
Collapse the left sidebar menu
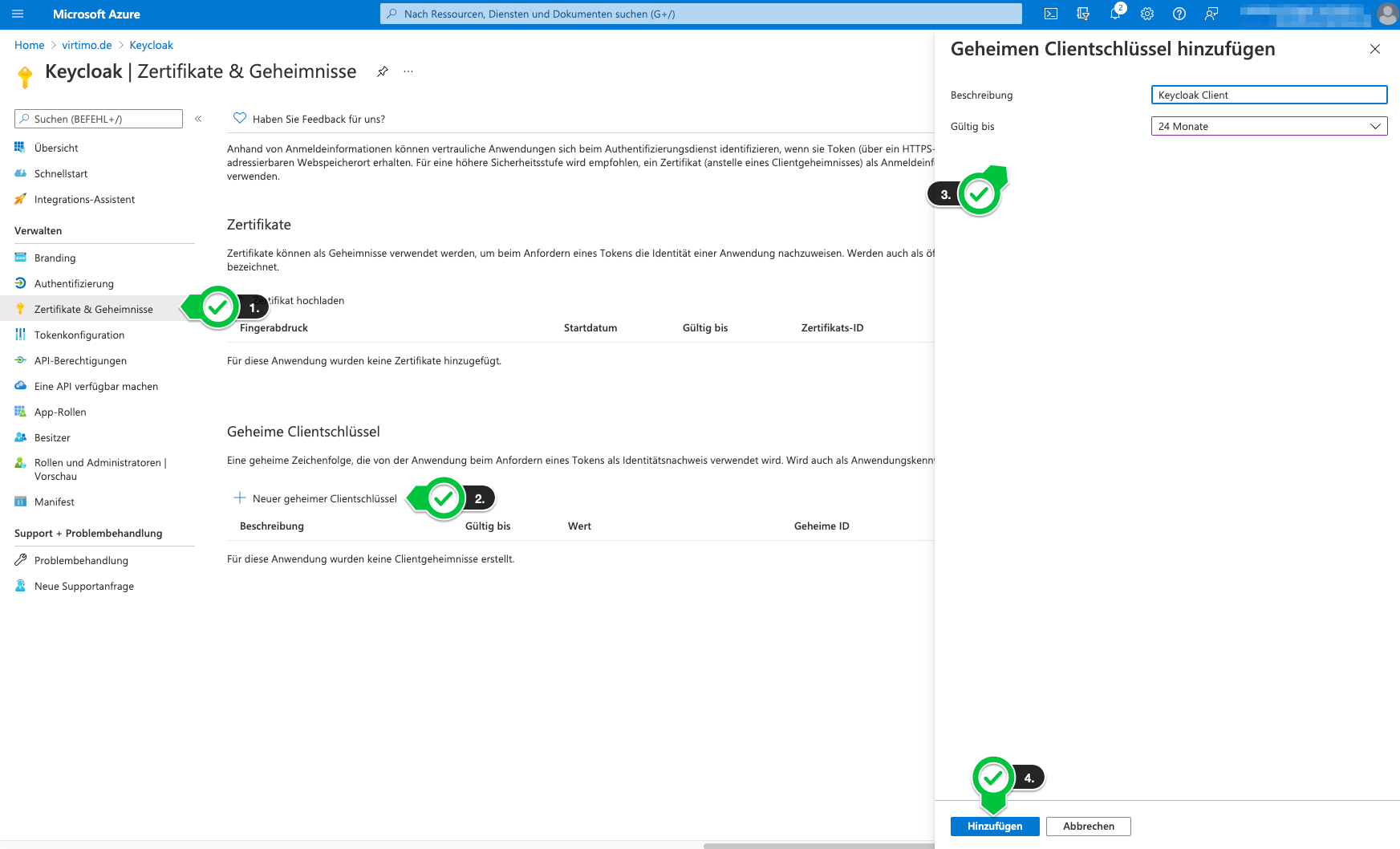click(x=198, y=119)
